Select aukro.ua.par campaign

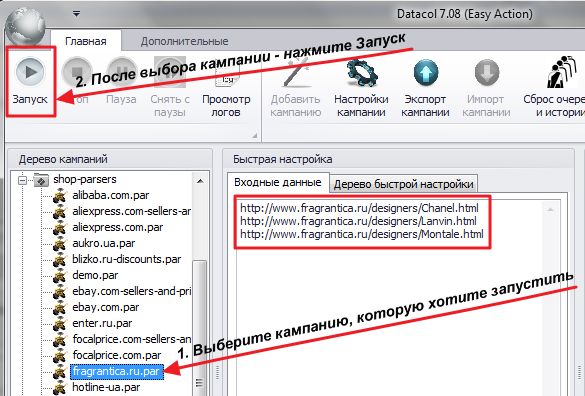pyautogui.click(x=104, y=243)
